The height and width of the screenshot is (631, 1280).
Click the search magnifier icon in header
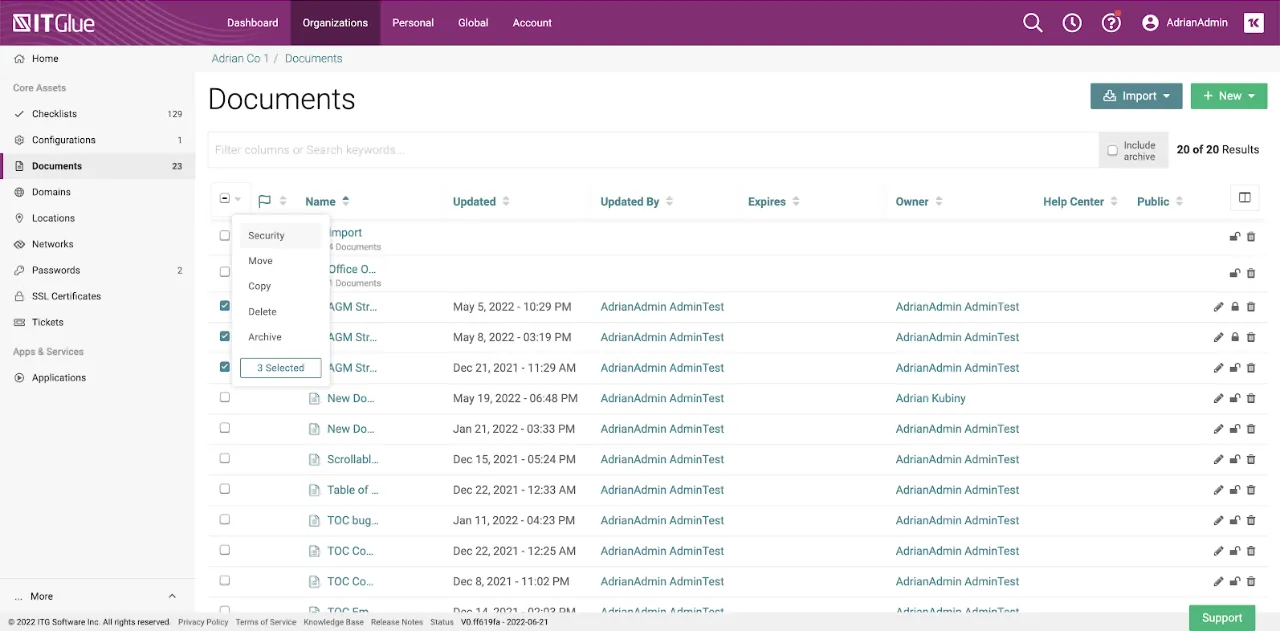click(x=1033, y=23)
